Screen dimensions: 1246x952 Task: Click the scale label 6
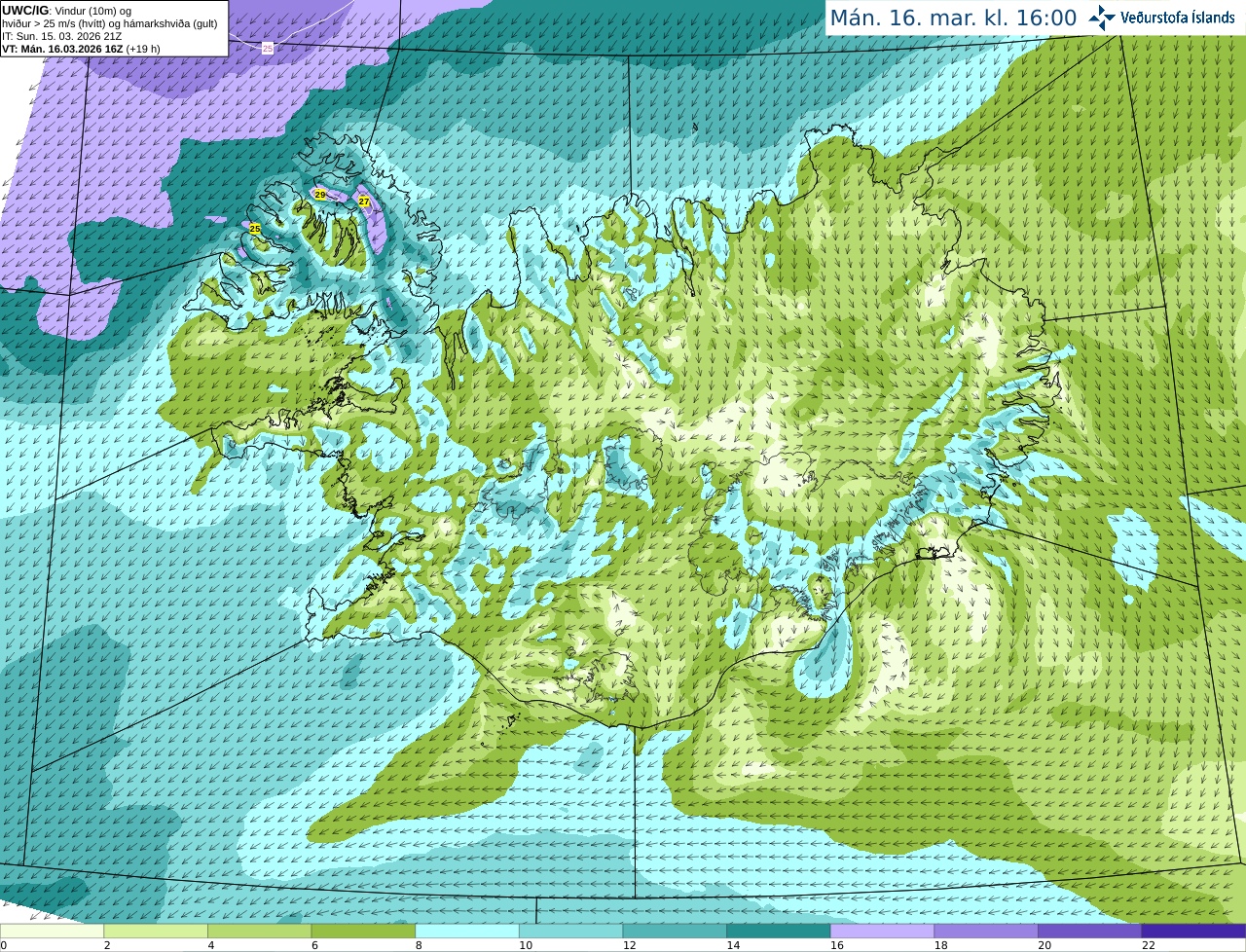tap(315, 945)
